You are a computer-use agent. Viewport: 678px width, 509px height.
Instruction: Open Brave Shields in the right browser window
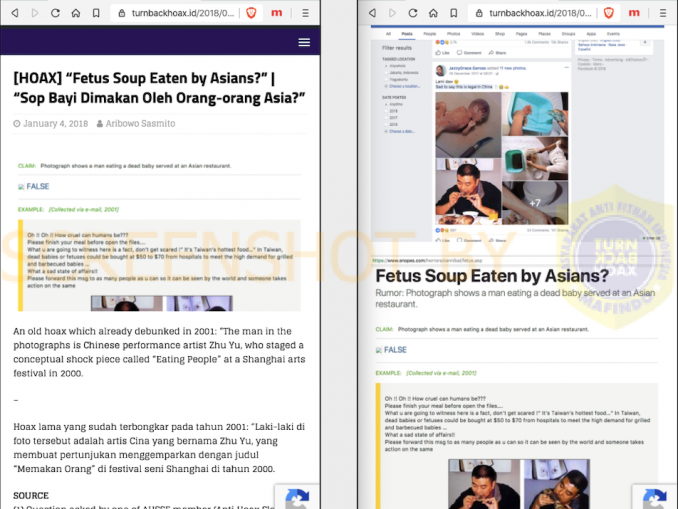608,13
